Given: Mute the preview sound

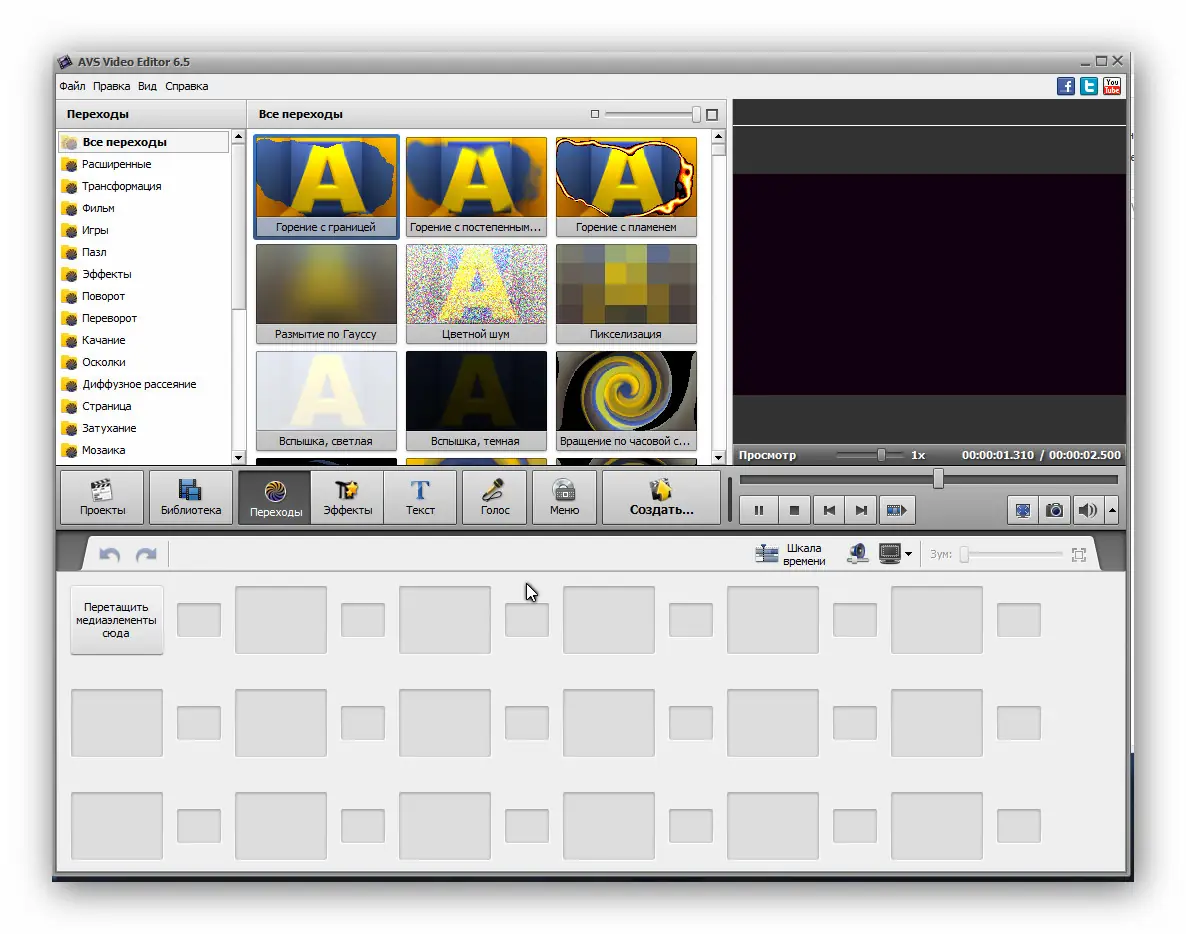Looking at the screenshot, I should 1087,510.
